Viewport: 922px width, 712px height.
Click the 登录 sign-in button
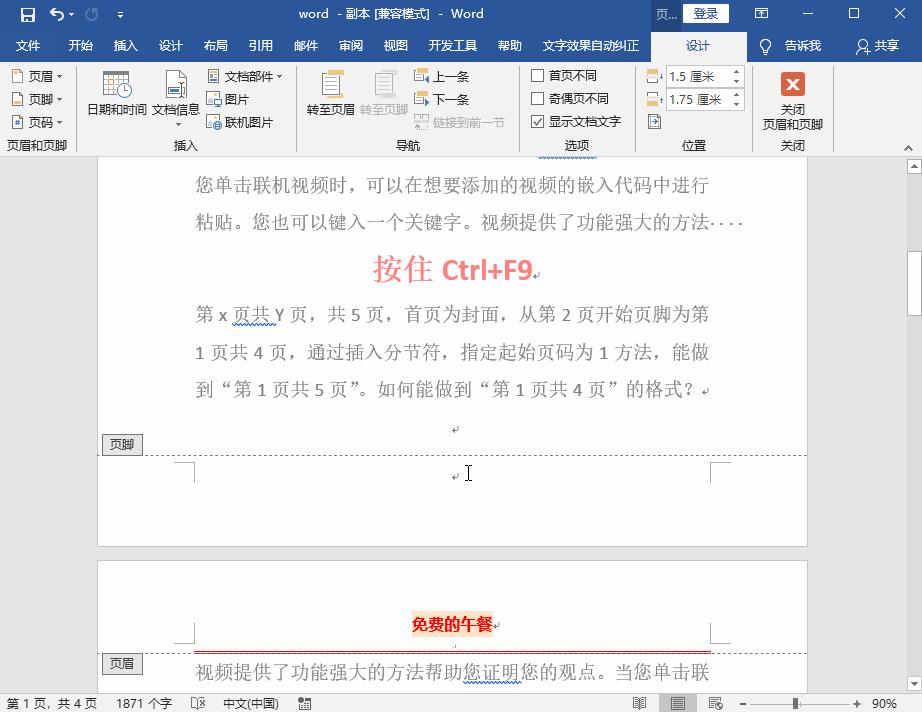pos(708,14)
